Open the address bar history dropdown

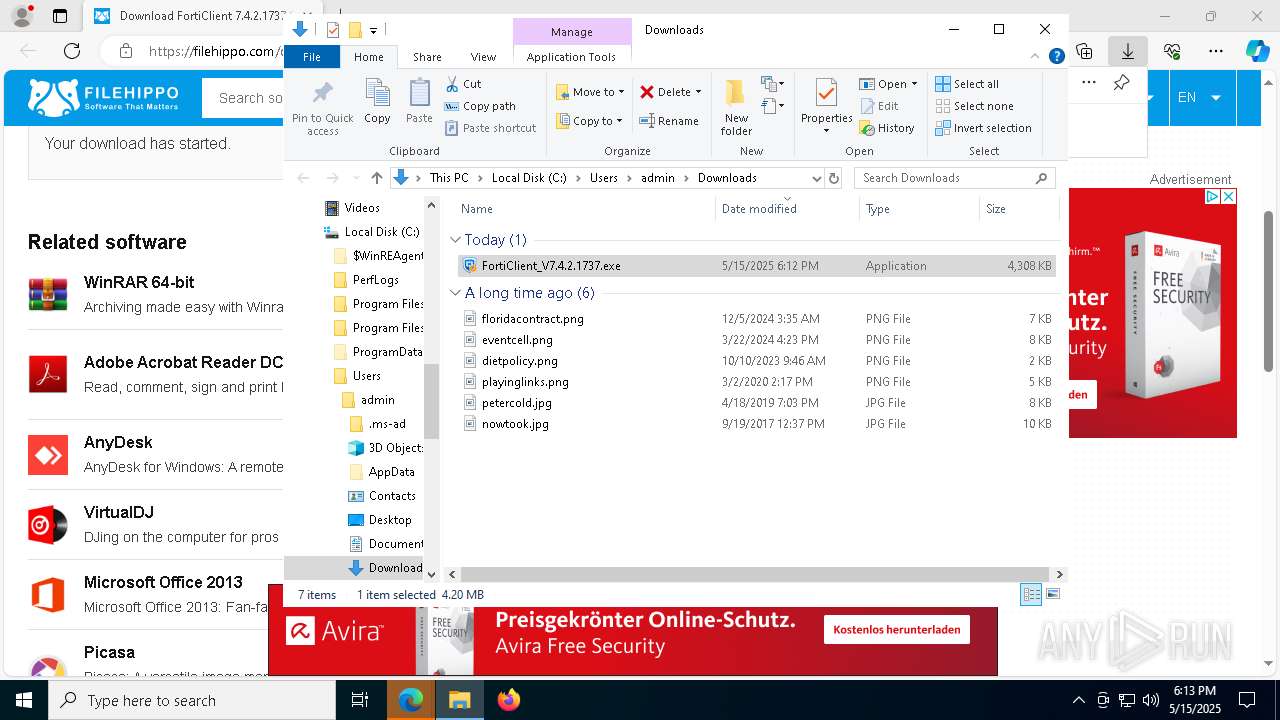coord(816,178)
